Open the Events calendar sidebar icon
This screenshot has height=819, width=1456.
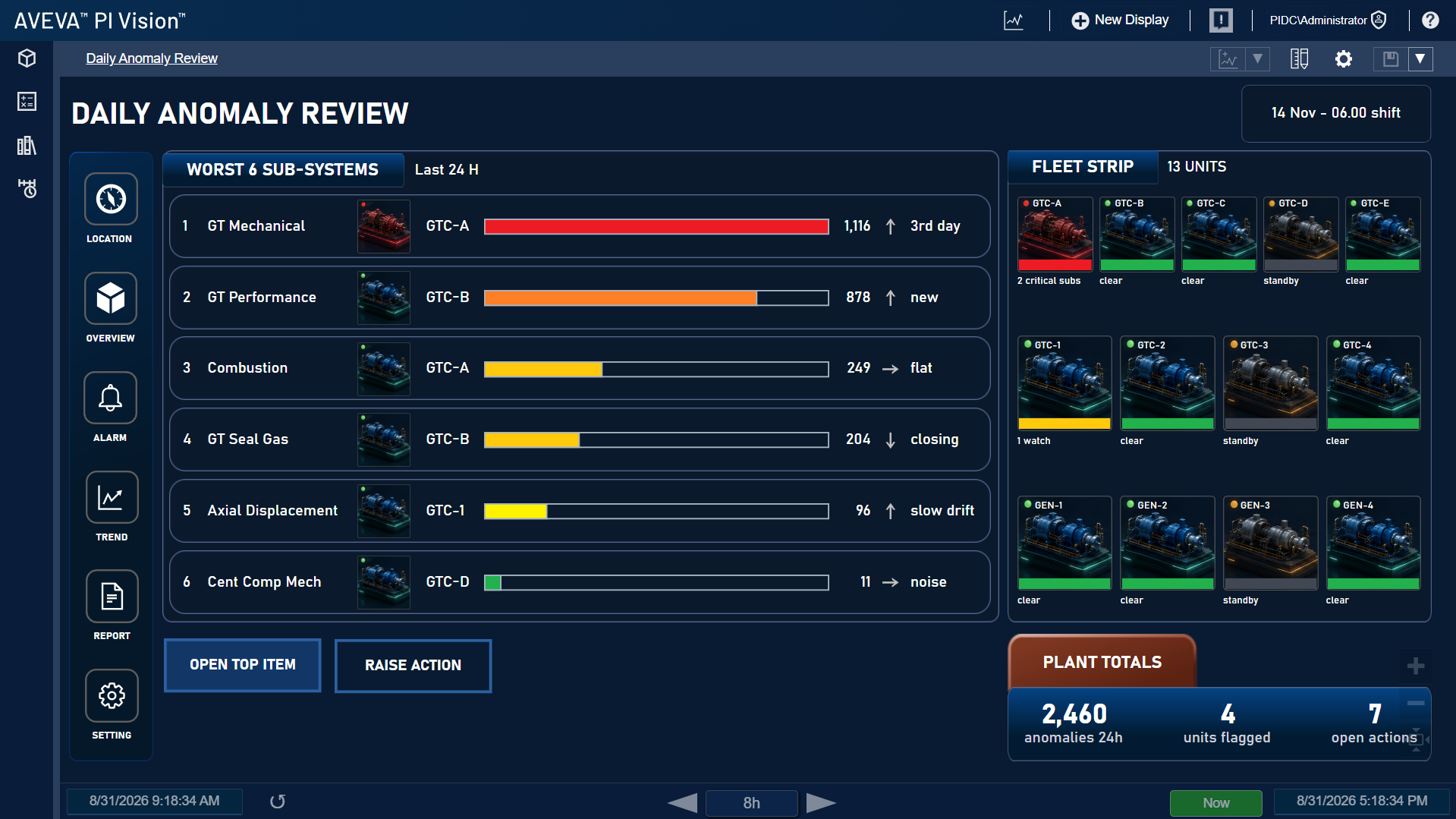[27, 188]
